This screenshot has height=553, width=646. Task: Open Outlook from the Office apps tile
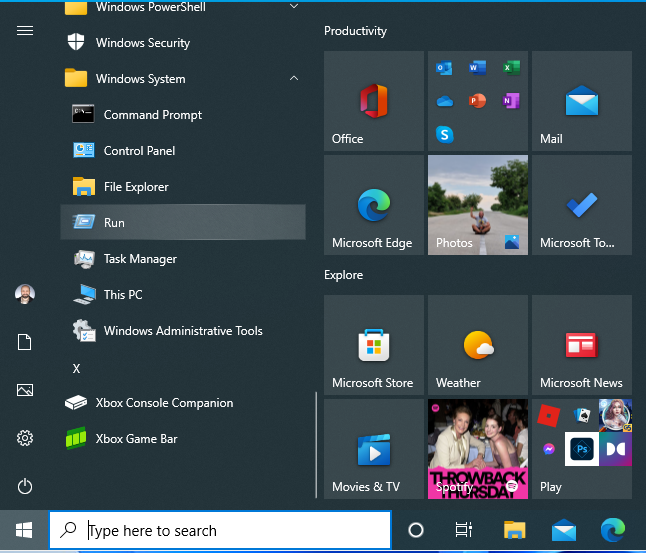[x=444, y=68]
